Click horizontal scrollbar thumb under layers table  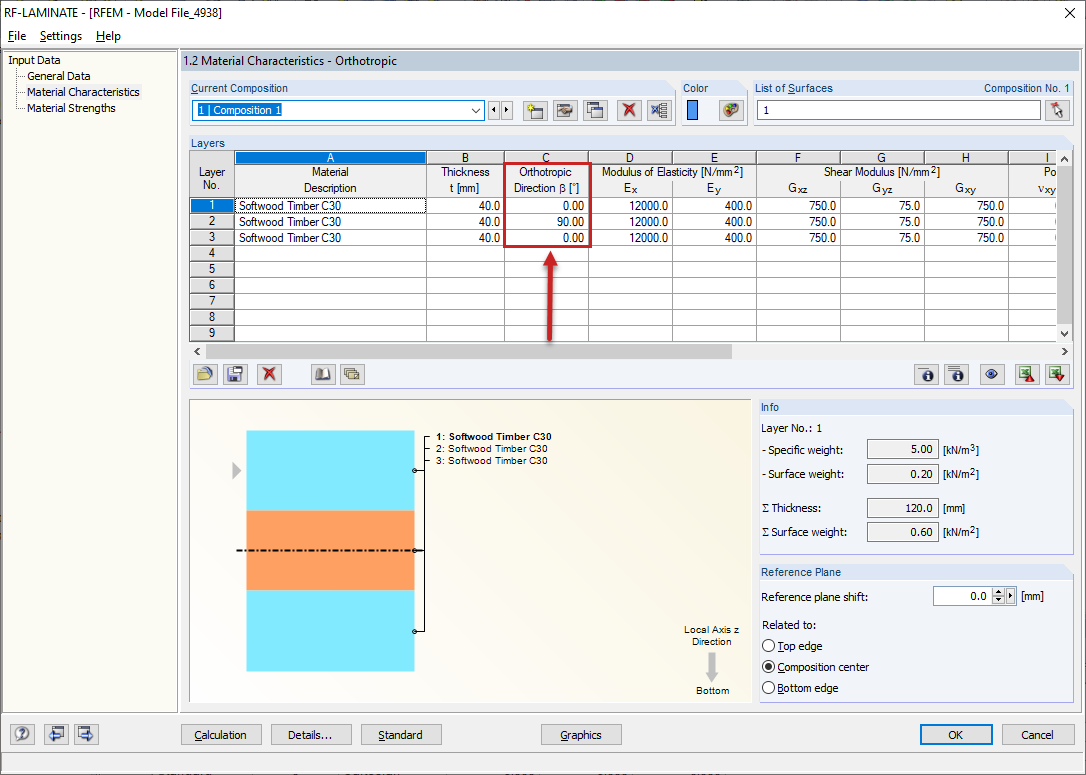coord(468,352)
